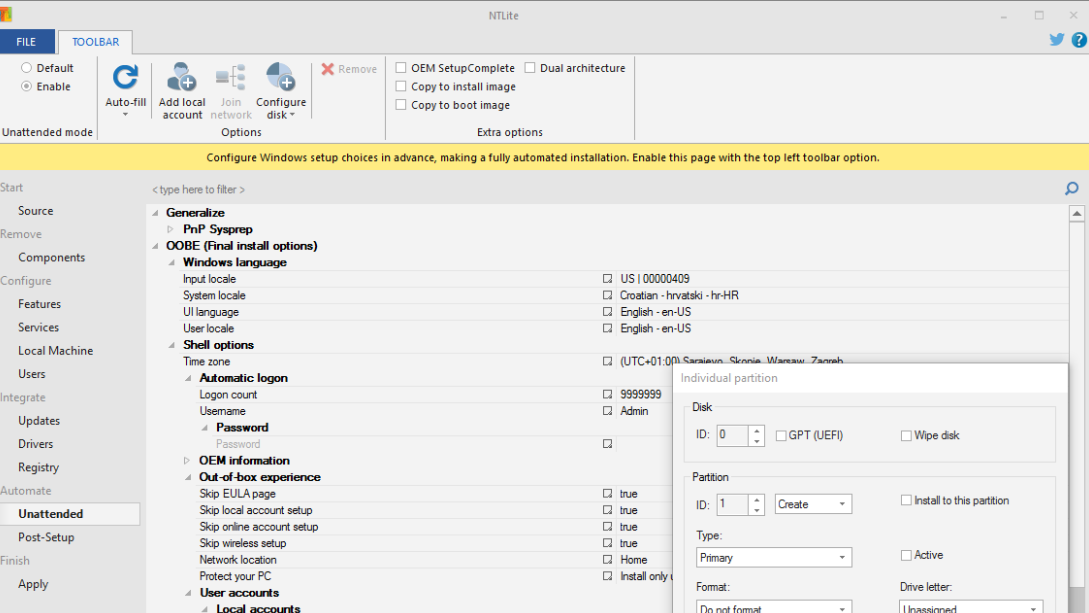Open the Drivers page
This screenshot has width=1089, height=613.
[x=35, y=444]
